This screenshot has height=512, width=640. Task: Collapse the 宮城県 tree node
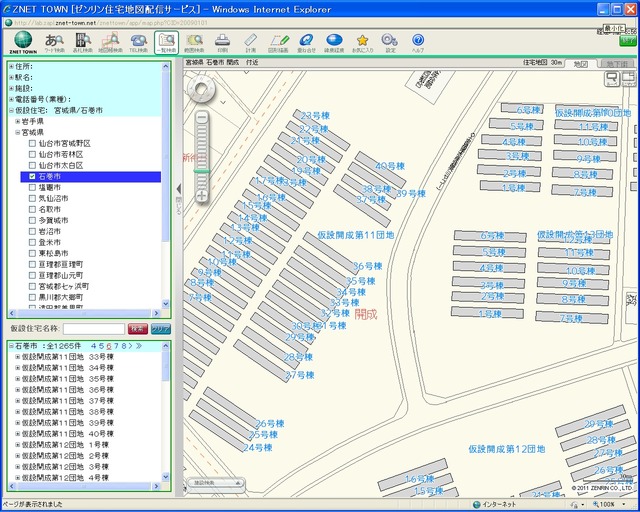tap(18, 132)
